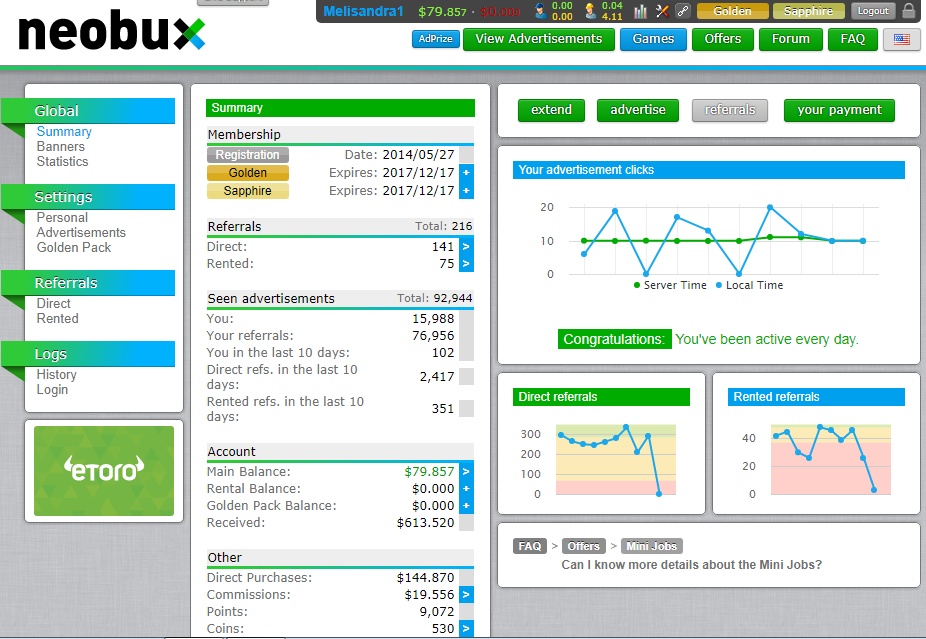The image size is (926, 639).
Task: Click the plus icon next to Sapphire expiry
Action: point(466,191)
